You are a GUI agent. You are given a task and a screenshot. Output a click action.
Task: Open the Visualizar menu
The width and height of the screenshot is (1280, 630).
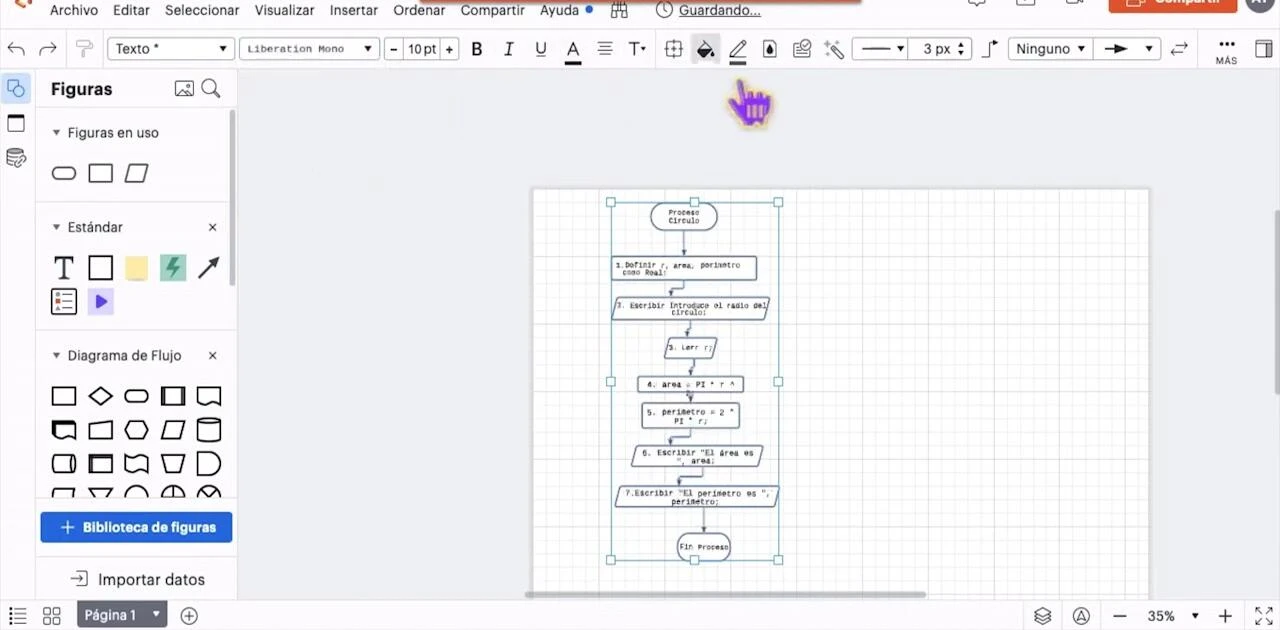[x=285, y=10]
